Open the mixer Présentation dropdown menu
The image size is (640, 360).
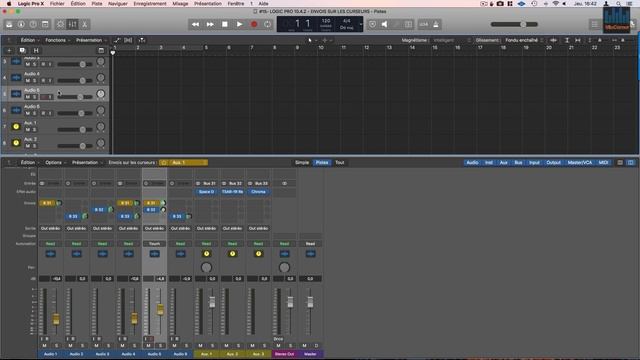coord(87,162)
